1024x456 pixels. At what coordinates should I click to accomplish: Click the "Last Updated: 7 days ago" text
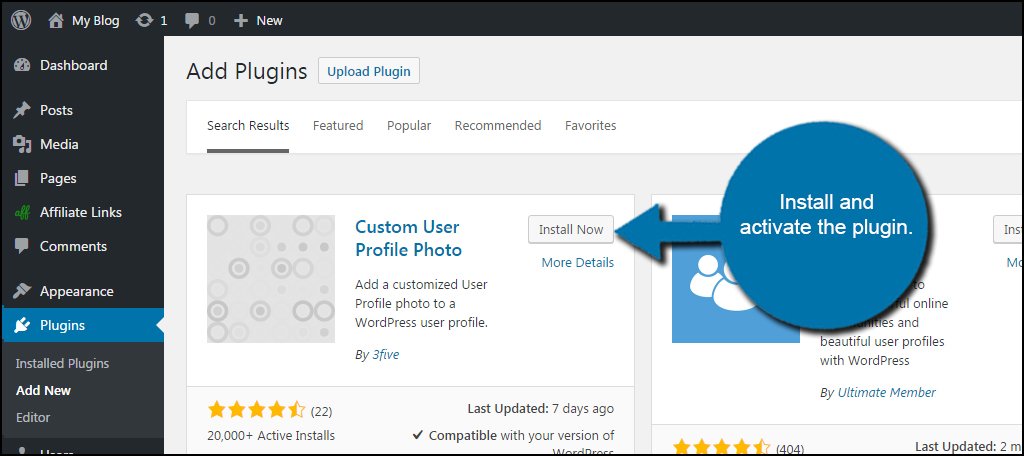coord(541,409)
